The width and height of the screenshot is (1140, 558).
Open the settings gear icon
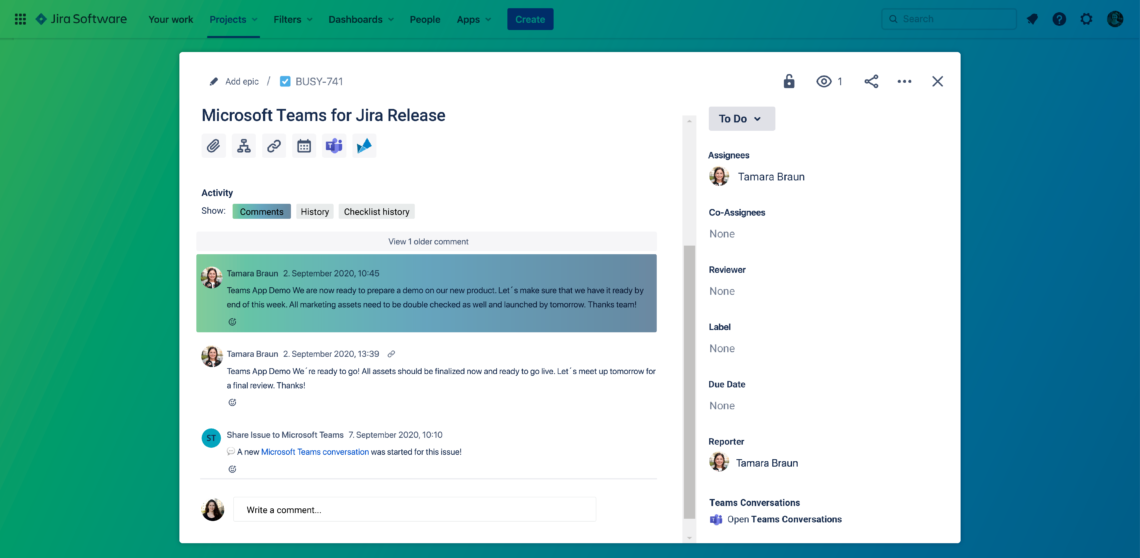(1086, 20)
